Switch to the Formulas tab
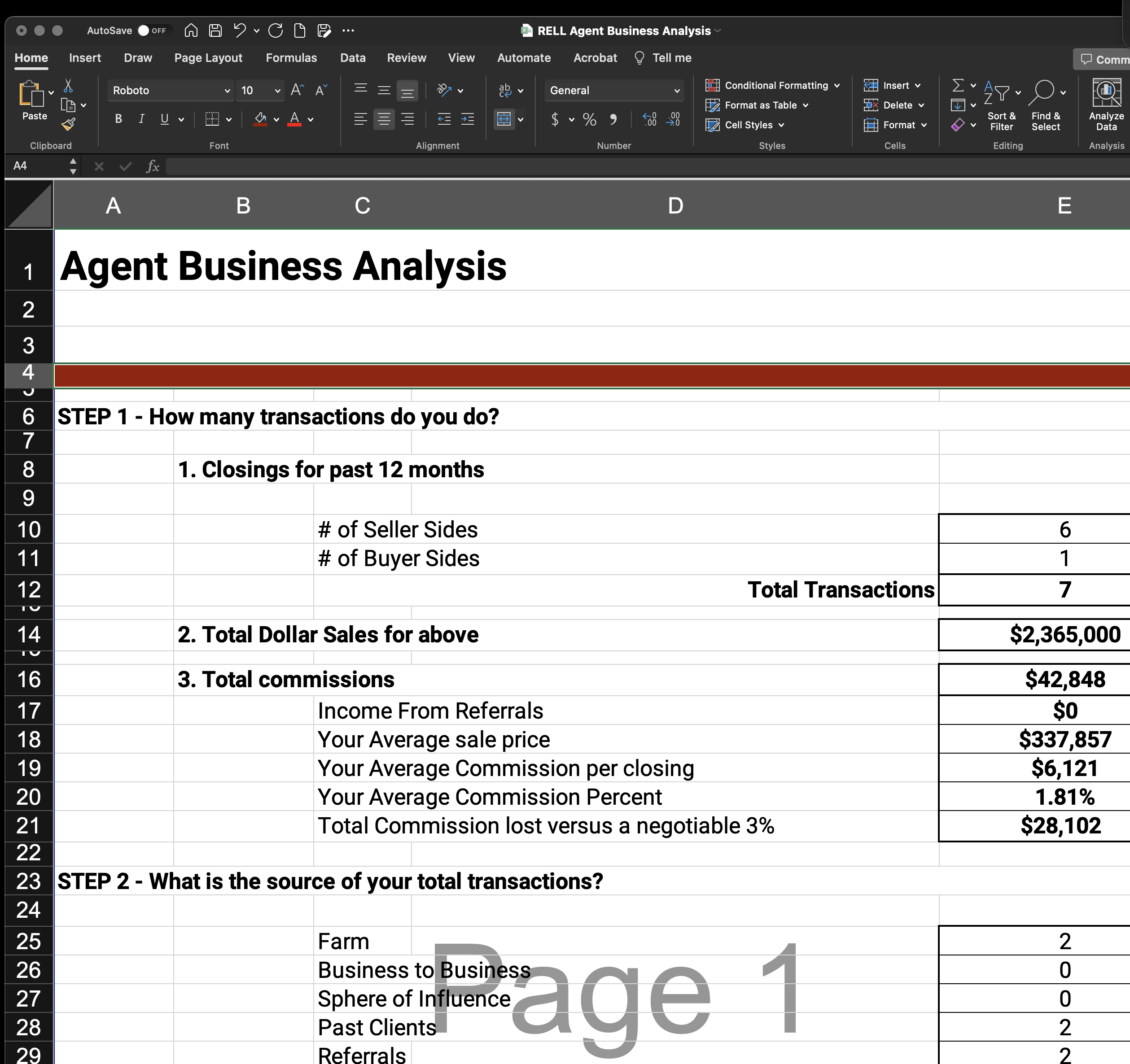 (x=292, y=58)
